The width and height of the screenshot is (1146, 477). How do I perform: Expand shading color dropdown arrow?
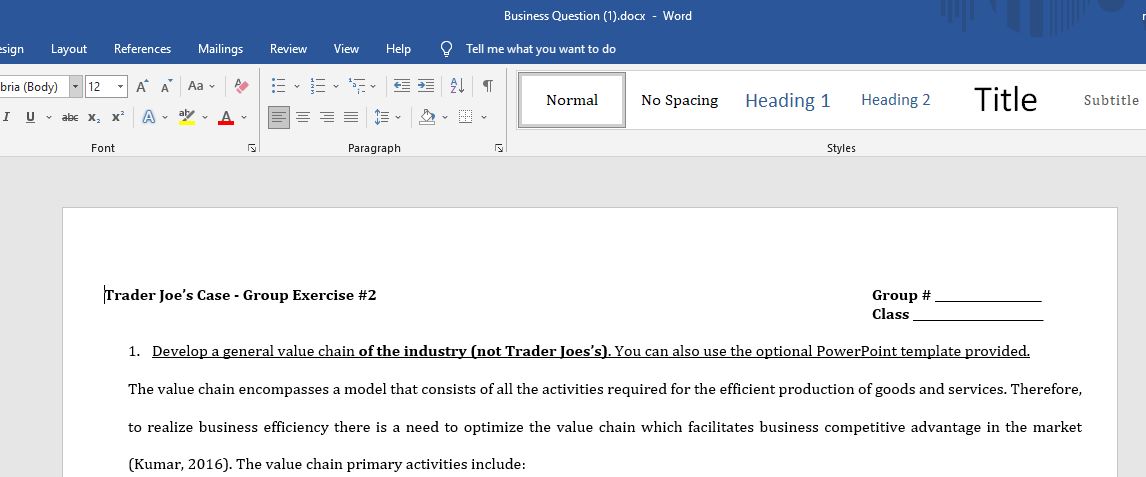[x=444, y=117]
